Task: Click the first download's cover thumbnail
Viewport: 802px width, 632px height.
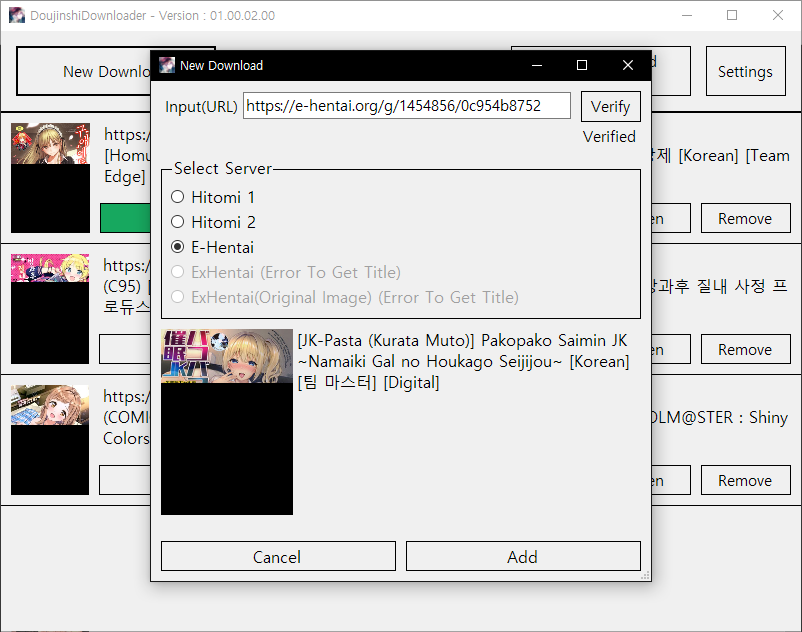Action: click(x=51, y=178)
